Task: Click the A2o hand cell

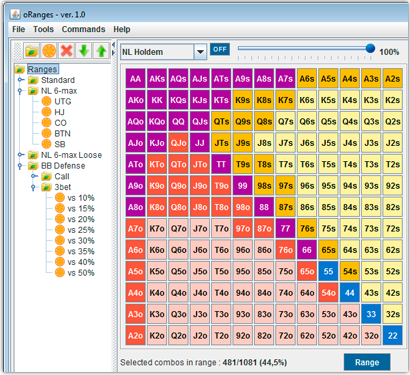Action: coord(135,335)
